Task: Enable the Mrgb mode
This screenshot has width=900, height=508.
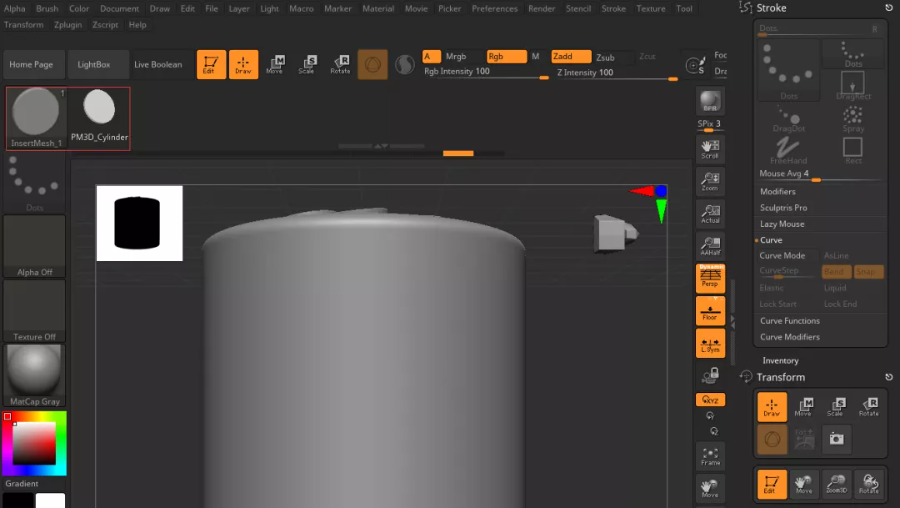Action: coord(456,56)
